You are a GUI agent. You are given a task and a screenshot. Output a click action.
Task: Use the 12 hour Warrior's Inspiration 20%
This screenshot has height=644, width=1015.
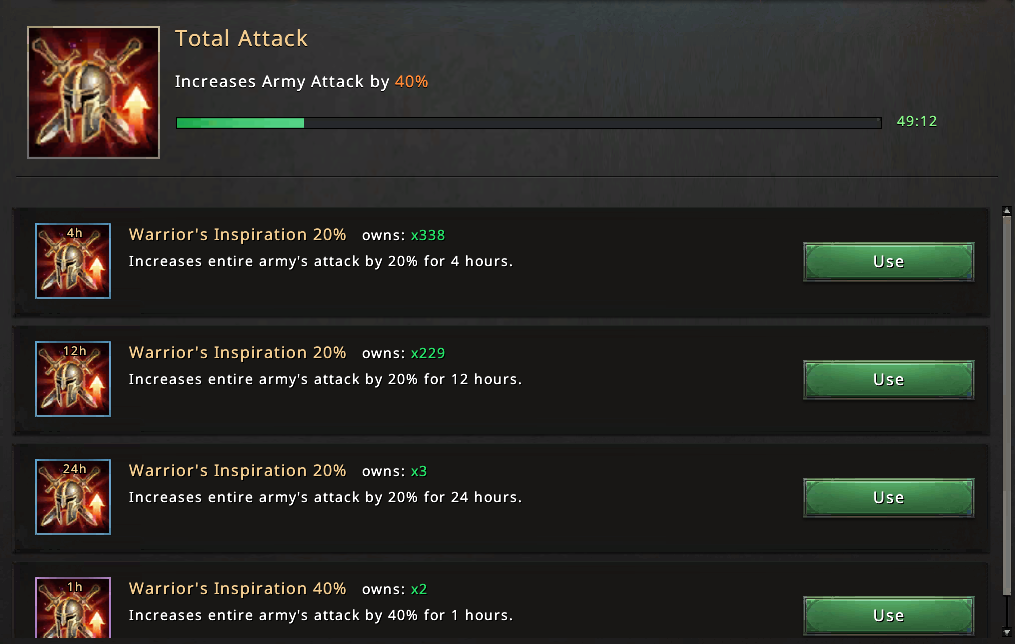pos(888,379)
